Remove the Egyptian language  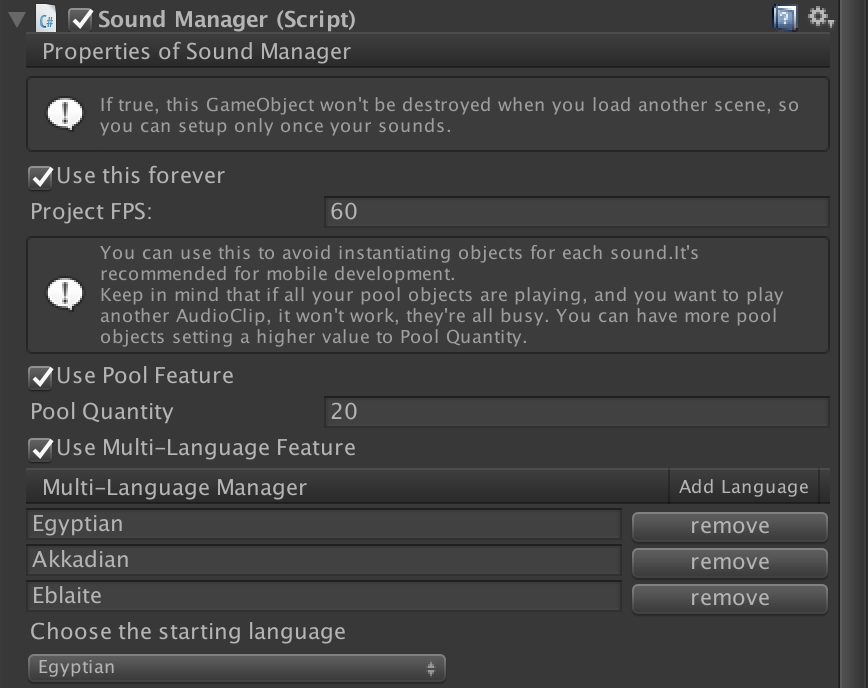pyautogui.click(x=729, y=526)
